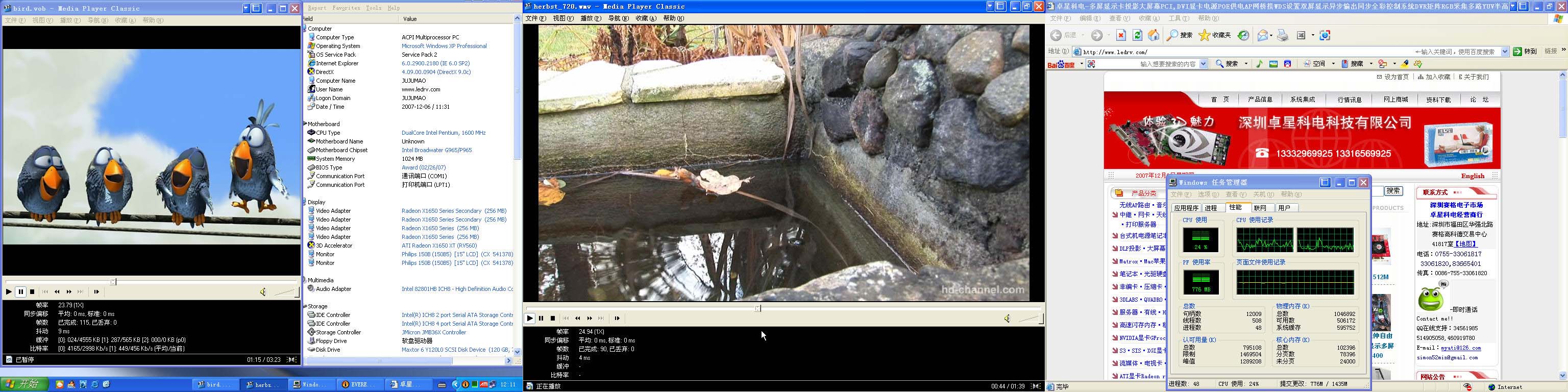The height and width of the screenshot is (392, 1568).
Task: Step one frame in bird.vob player
Action: point(96,292)
